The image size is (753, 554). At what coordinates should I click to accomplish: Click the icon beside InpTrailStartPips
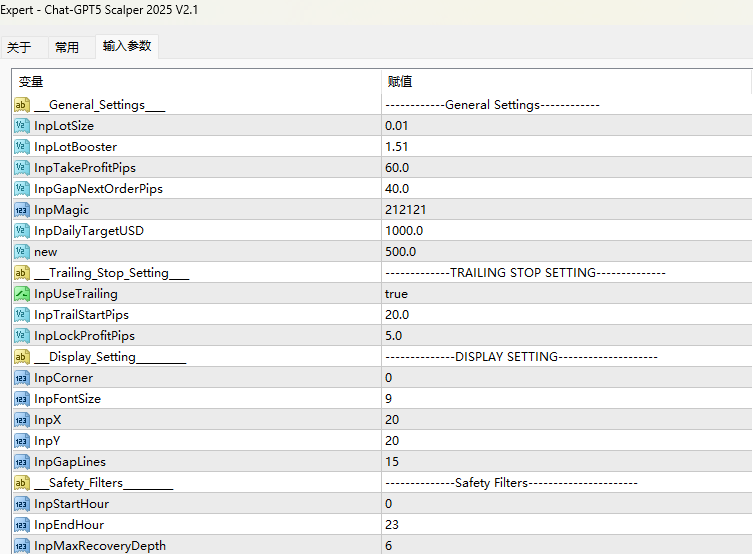[x=22, y=315]
